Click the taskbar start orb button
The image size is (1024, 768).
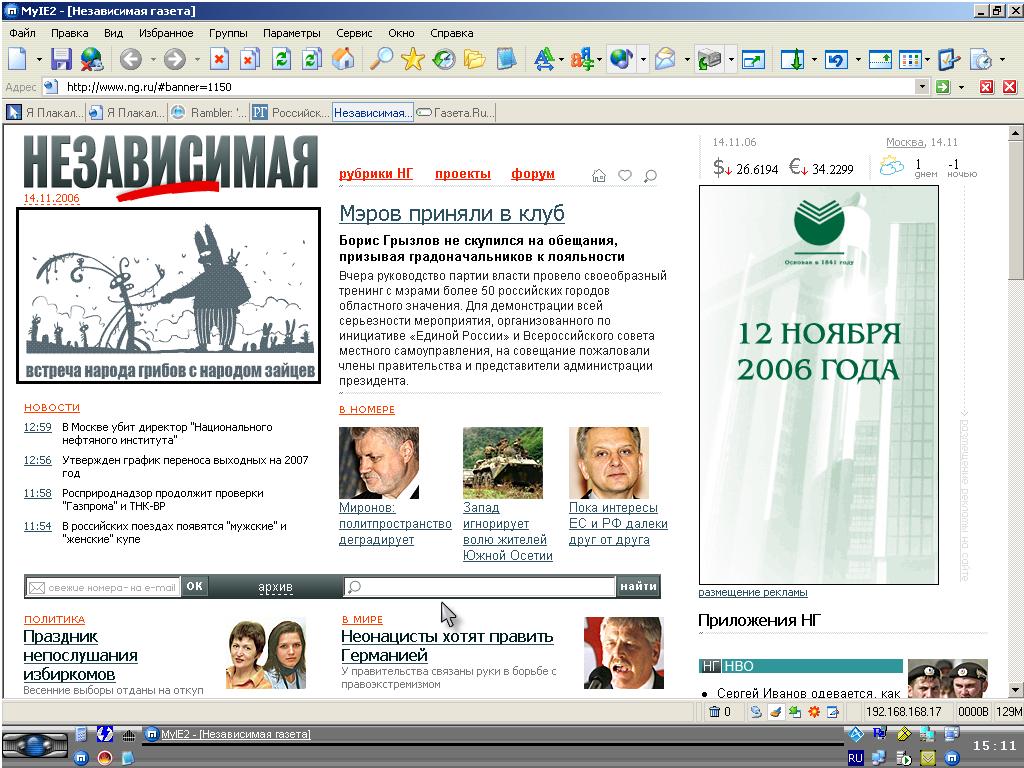pos(35,744)
